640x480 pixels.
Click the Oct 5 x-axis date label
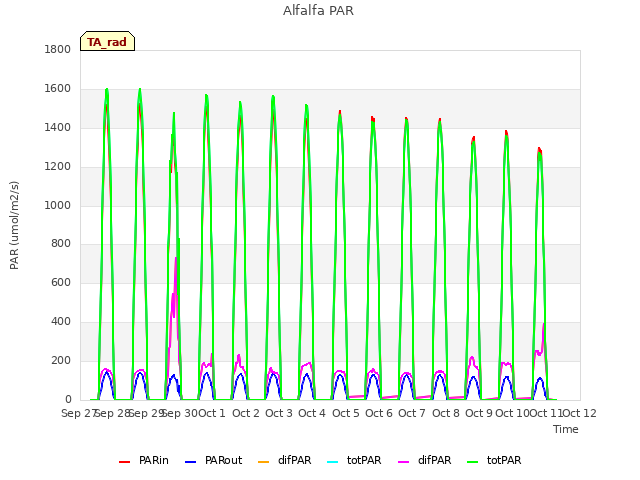[x=346, y=413]
